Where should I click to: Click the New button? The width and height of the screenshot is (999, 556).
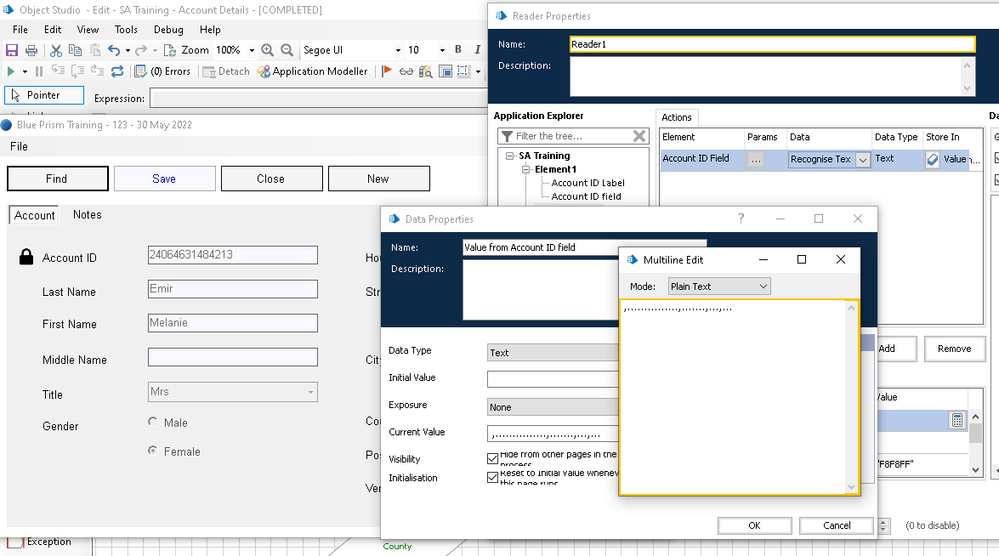click(x=378, y=178)
